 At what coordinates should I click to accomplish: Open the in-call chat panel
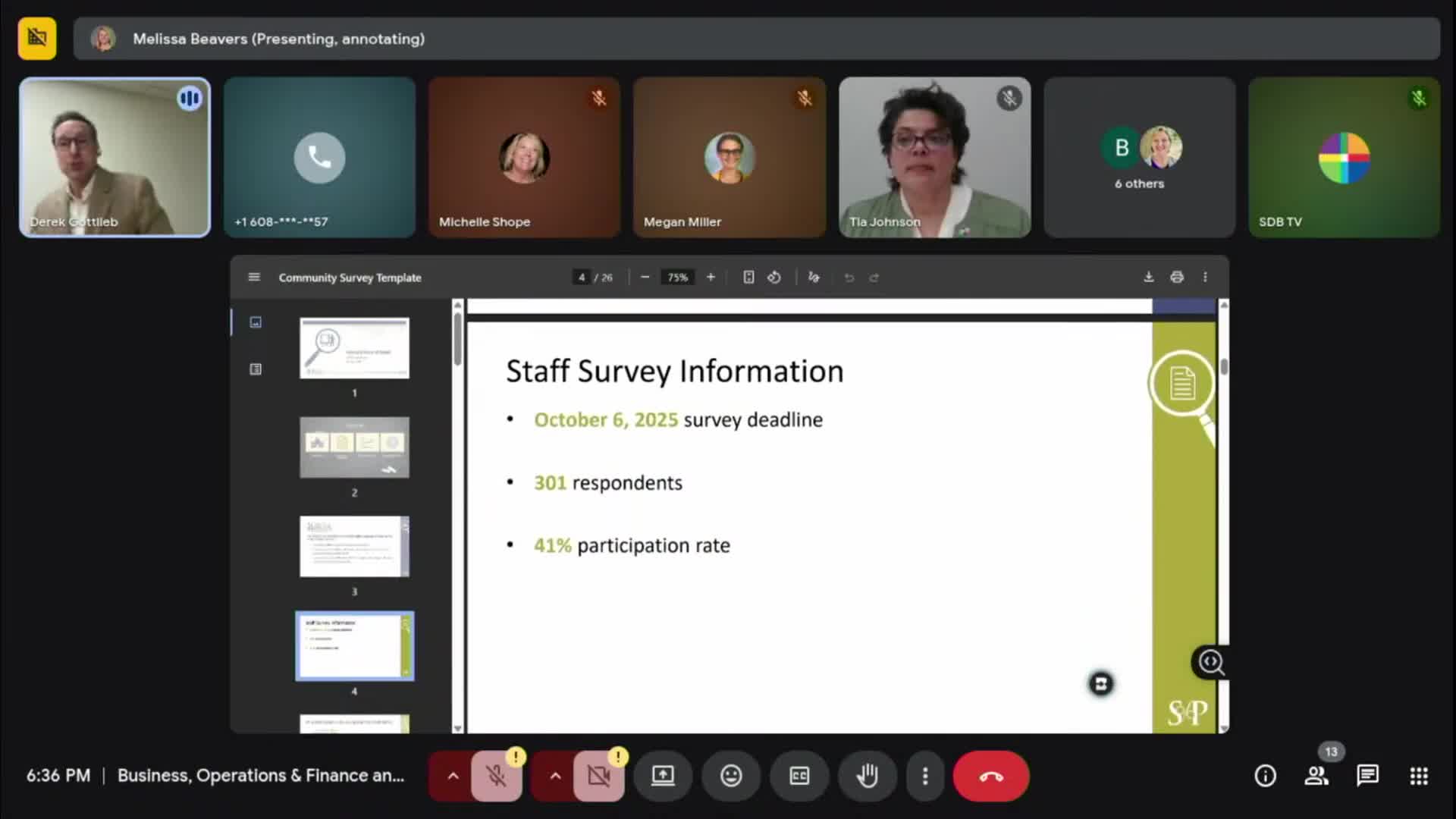1367,776
